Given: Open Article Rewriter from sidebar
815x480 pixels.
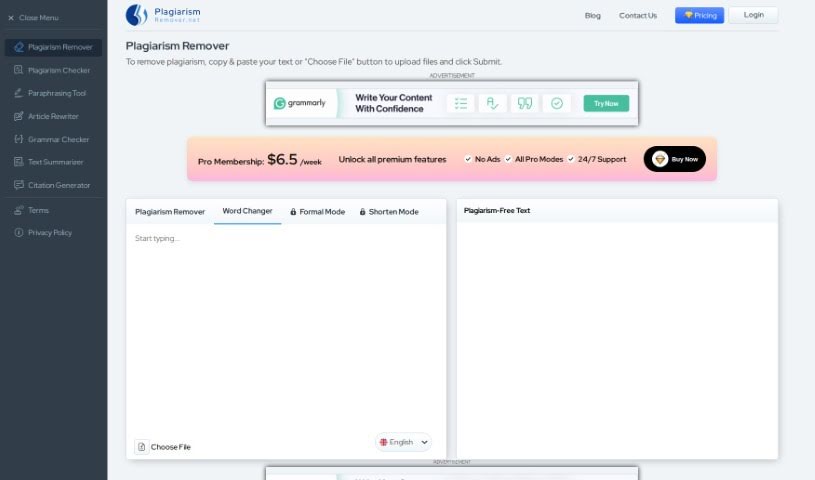Looking at the screenshot, I should point(54,116).
